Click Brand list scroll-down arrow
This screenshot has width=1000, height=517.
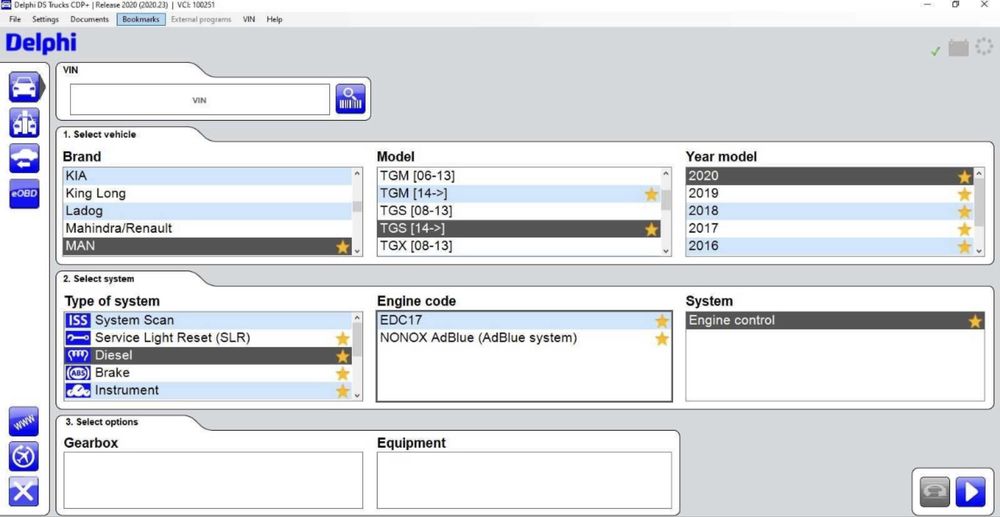pos(357,251)
